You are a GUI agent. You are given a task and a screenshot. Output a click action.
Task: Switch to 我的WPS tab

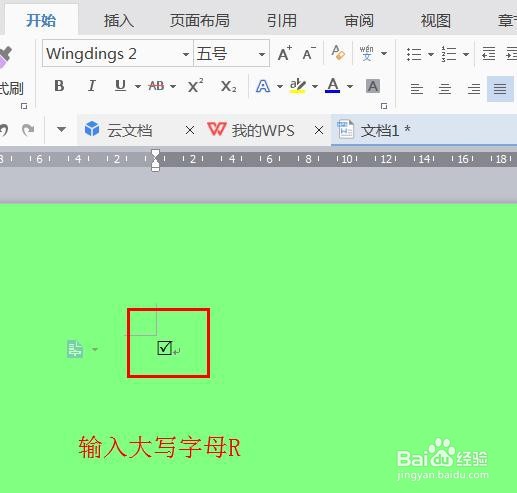tap(263, 130)
